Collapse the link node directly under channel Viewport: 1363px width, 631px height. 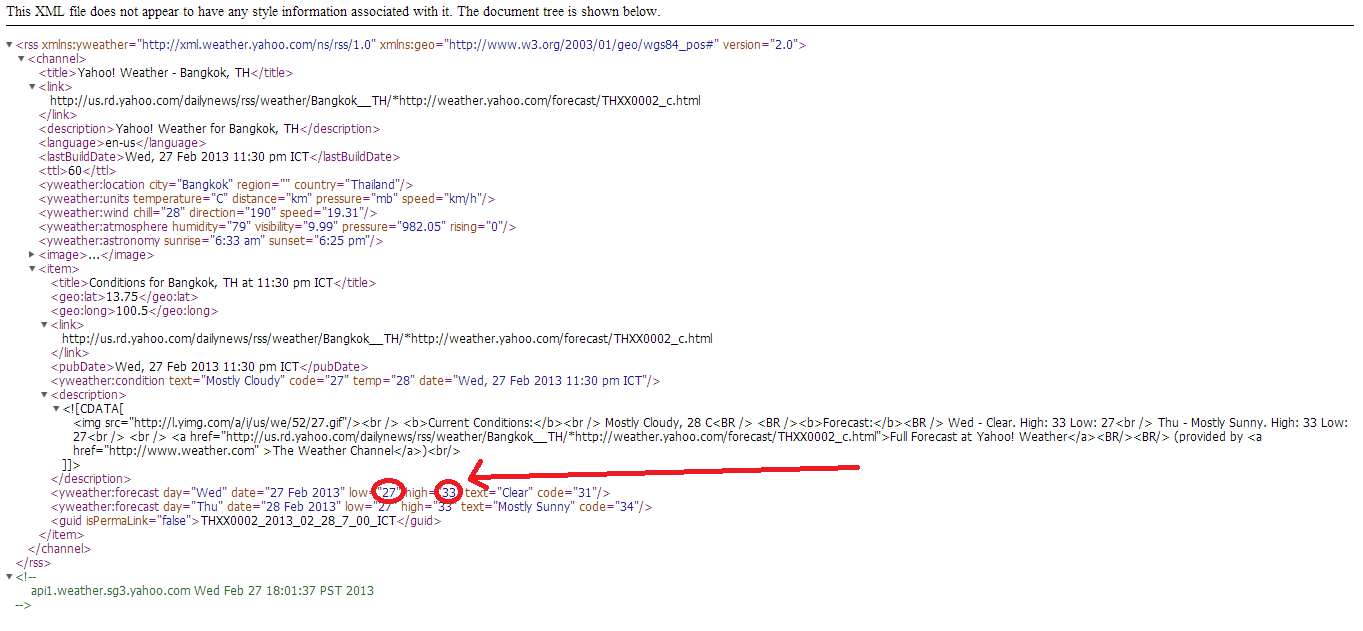tap(32, 87)
